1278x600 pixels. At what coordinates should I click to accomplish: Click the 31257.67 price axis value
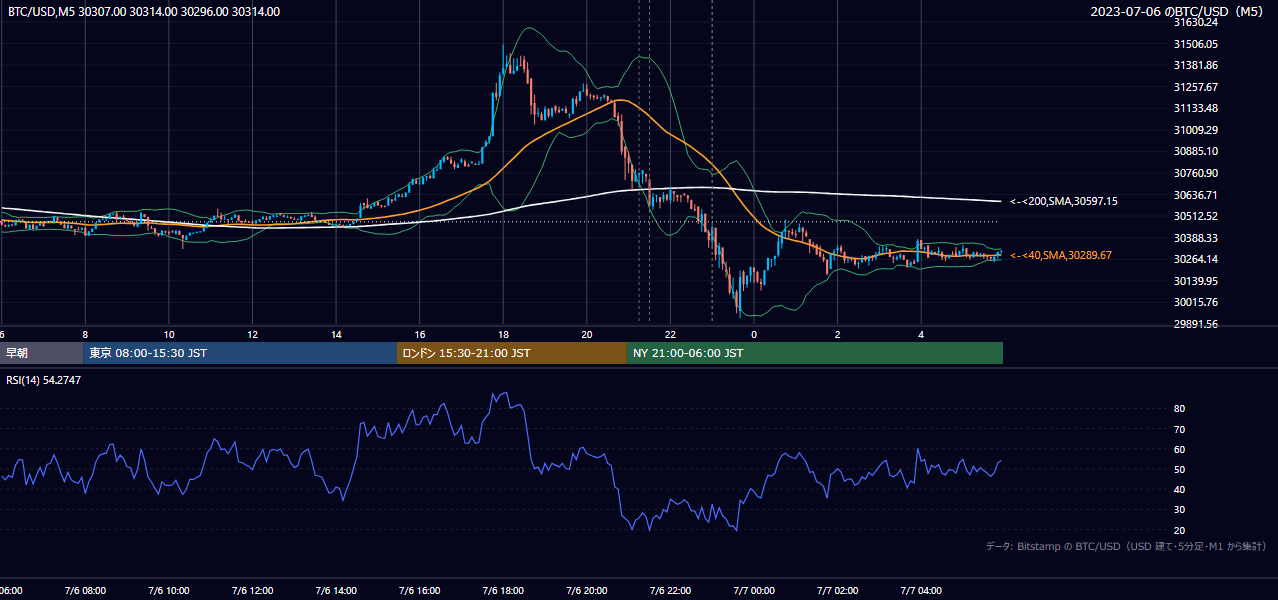coord(1195,87)
